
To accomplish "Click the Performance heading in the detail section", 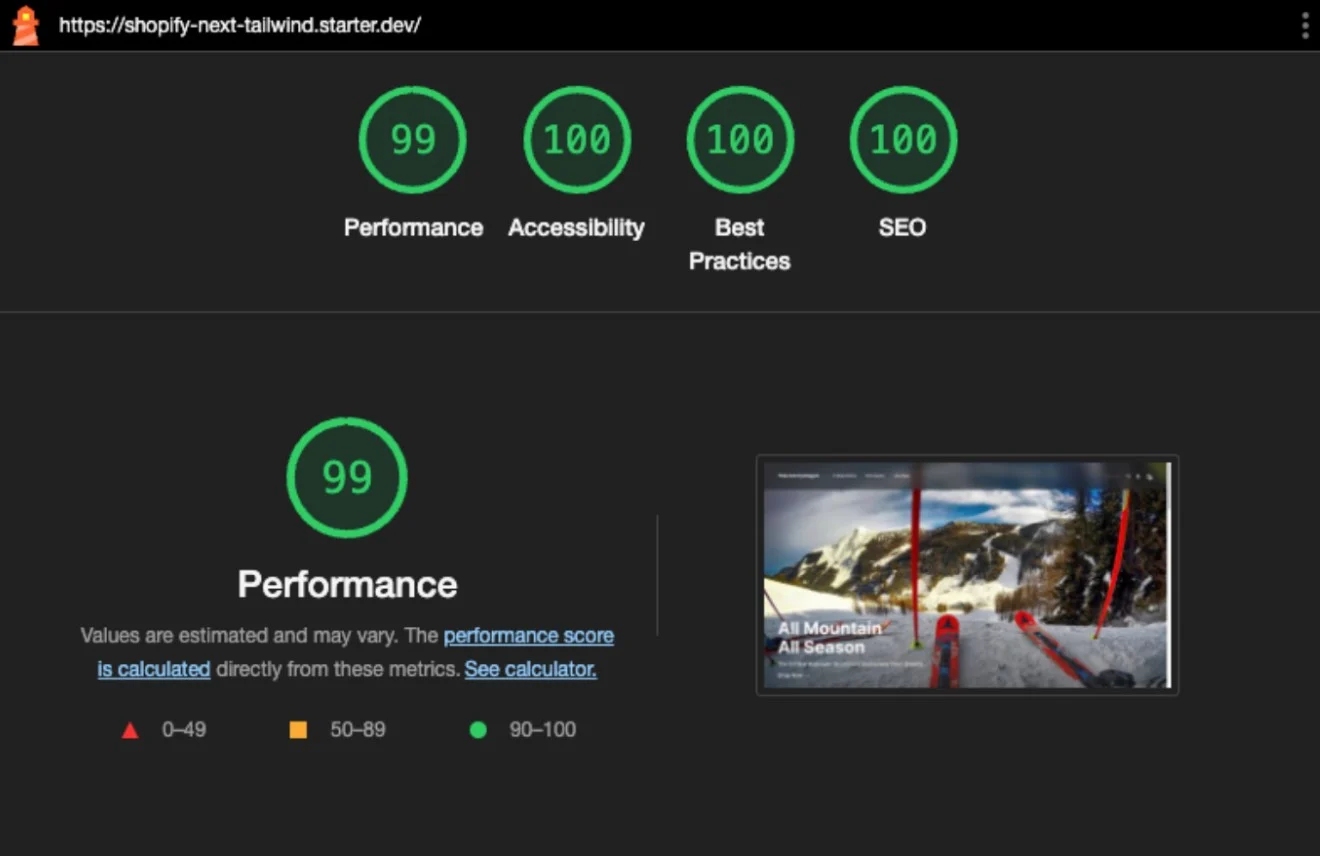I will pyautogui.click(x=346, y=584).
